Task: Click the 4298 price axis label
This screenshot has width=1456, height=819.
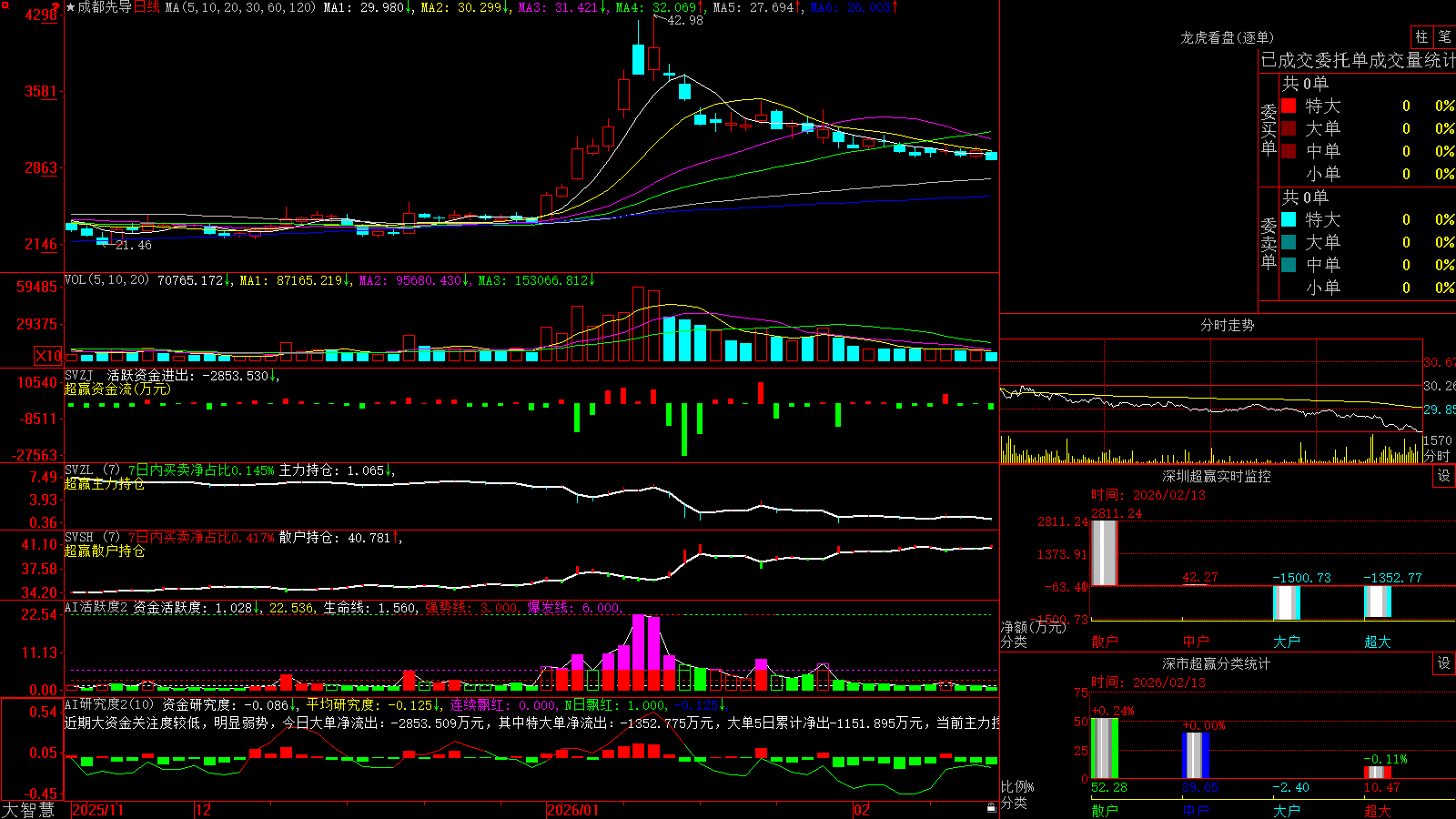Action: coord(42,15)
